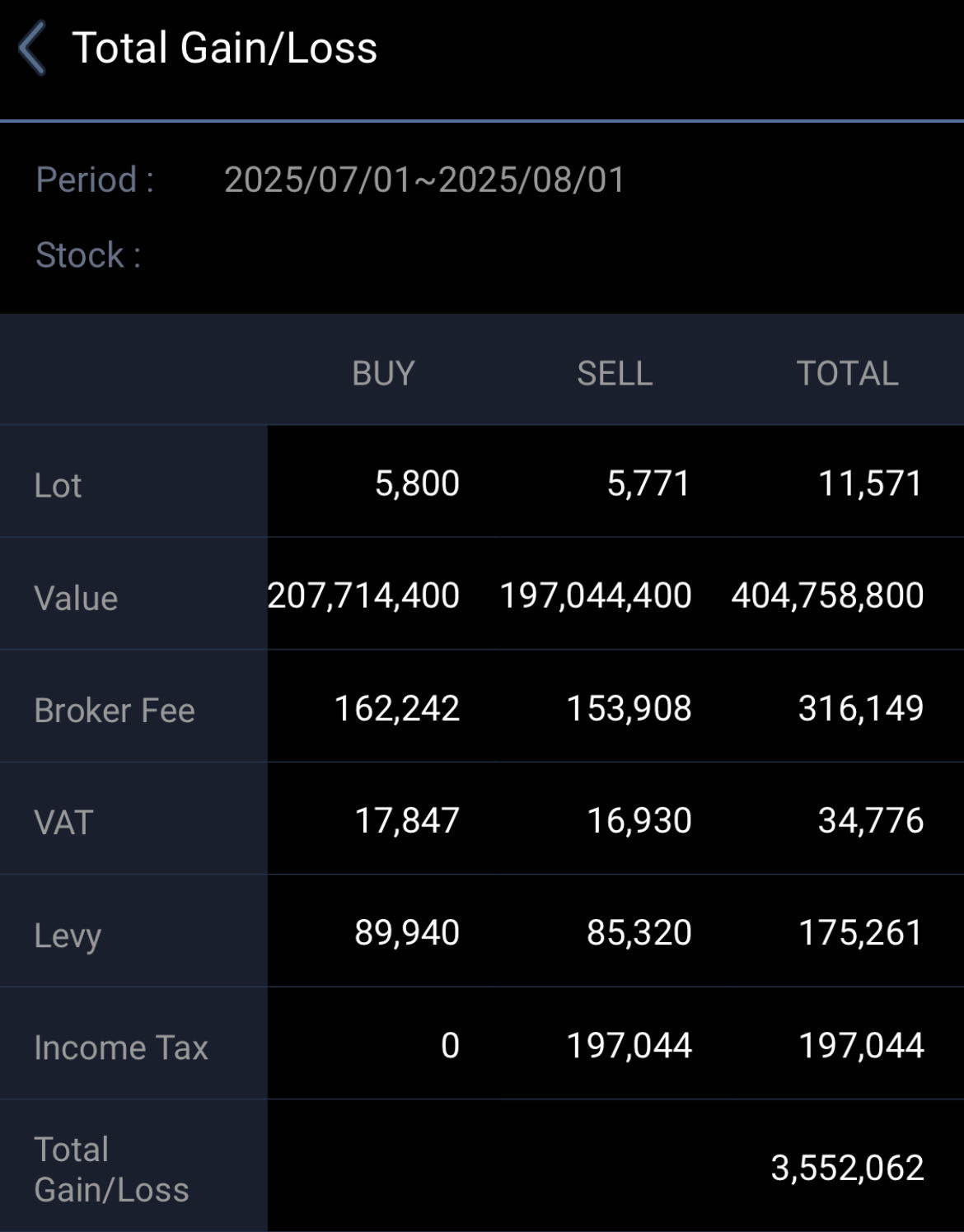Image resolution: width=964 pixels, height=1232 pixels.
Task: Tap the buy lot value 5,800
Action: pyautogui.click(x=417, y=483)
